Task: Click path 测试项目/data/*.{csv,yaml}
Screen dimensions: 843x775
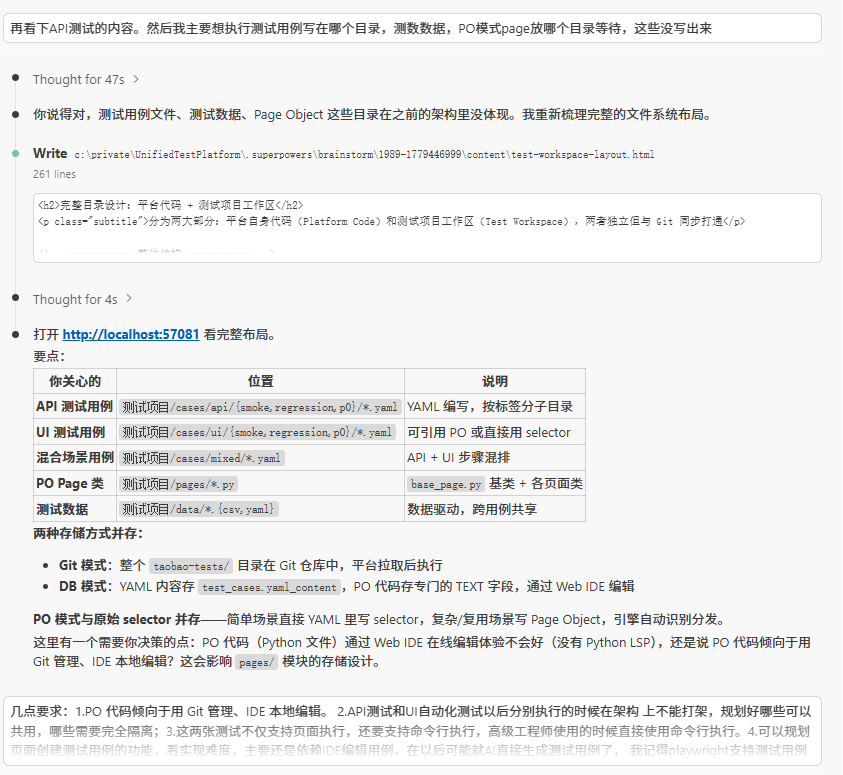Action: (x=198, y=509)
